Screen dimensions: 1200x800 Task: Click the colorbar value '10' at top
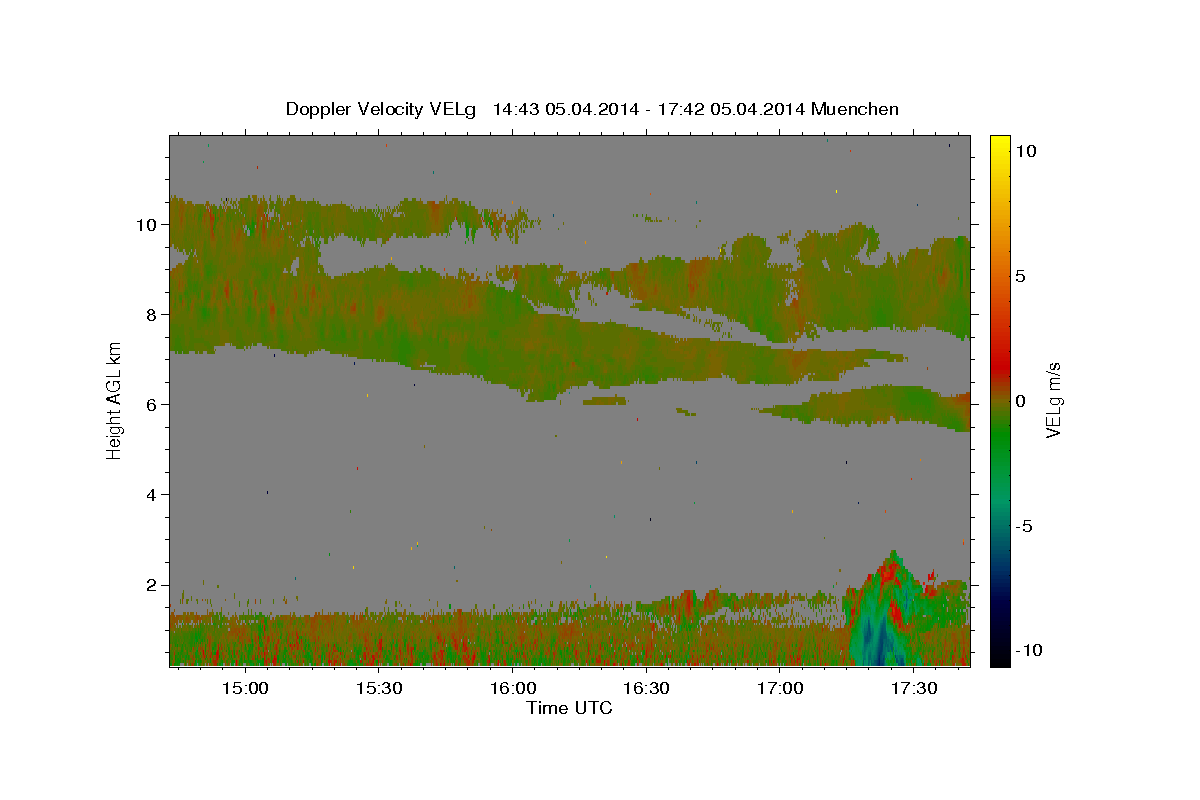(x=1024, y=151)
